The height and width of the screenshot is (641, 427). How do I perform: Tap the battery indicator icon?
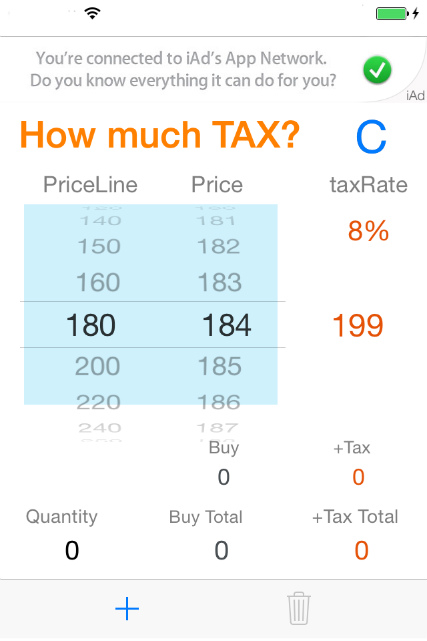point(397,13)
